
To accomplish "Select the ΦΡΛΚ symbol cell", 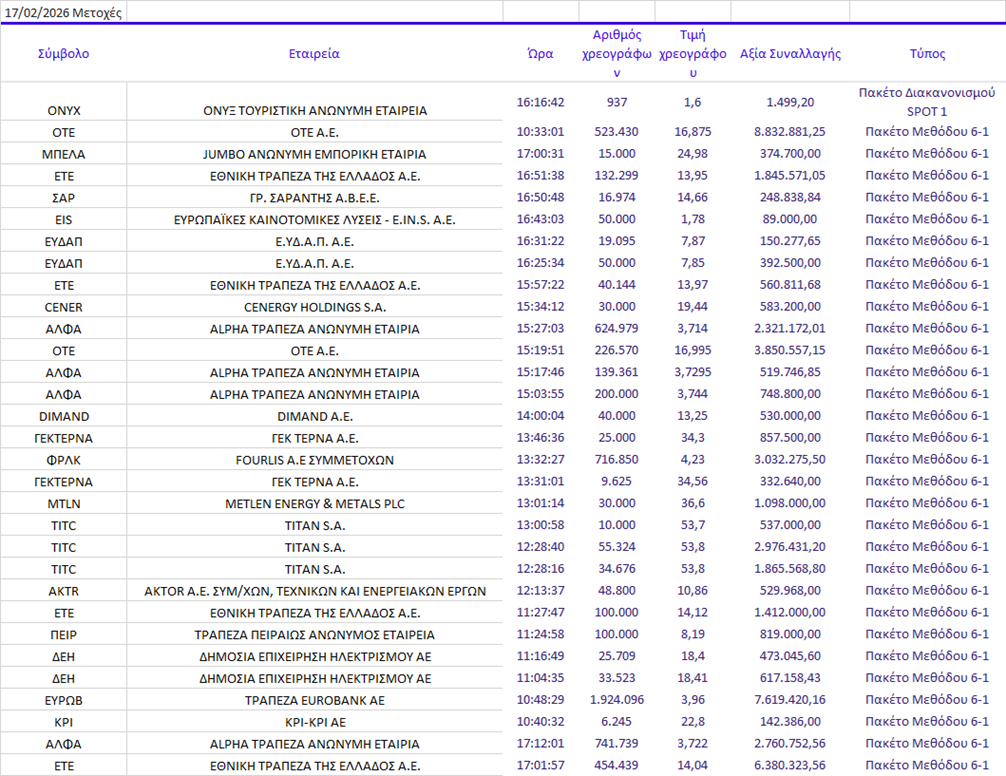I will pos(64,460).
